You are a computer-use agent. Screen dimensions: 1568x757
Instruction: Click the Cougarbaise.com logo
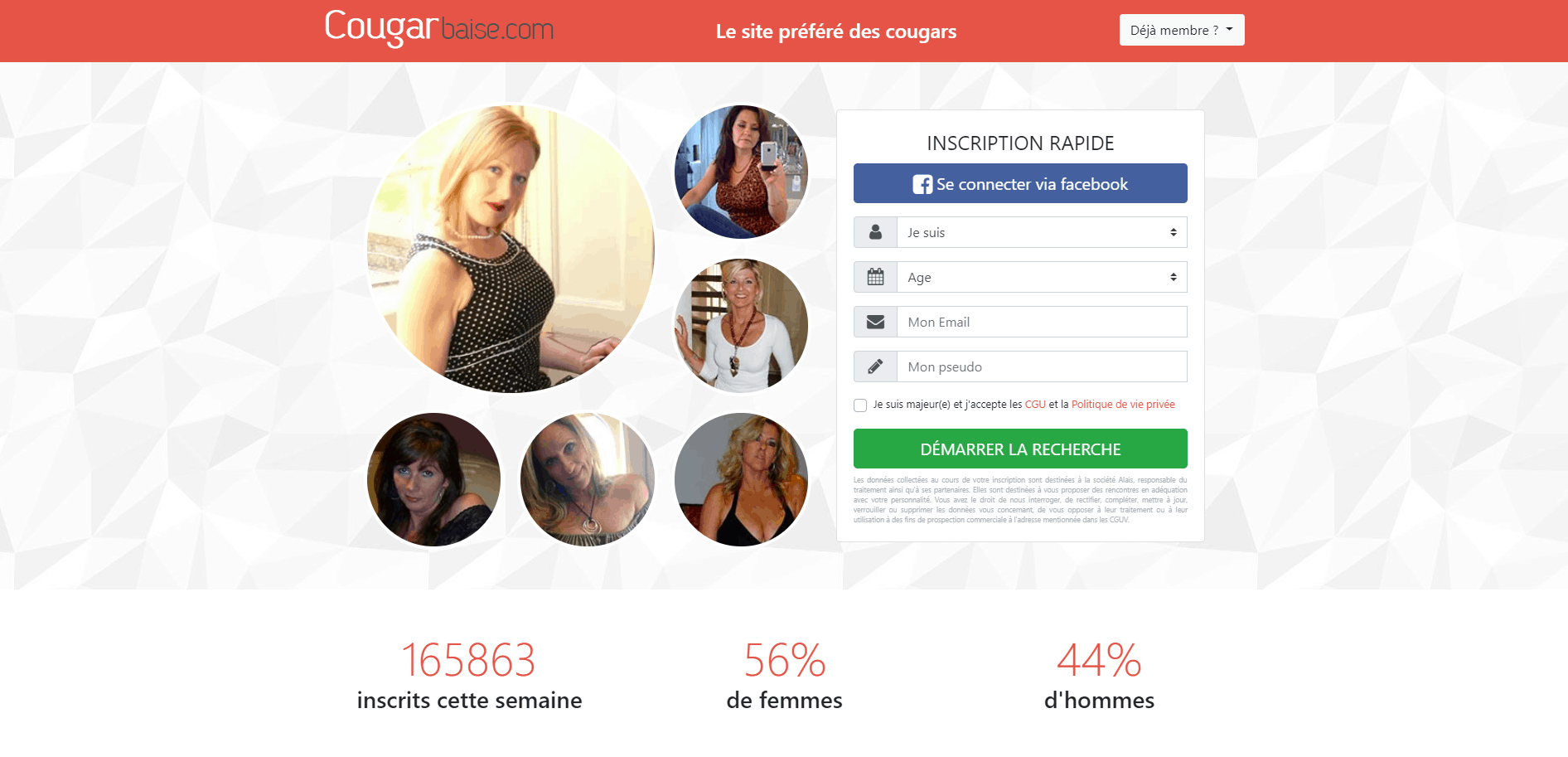438,29
